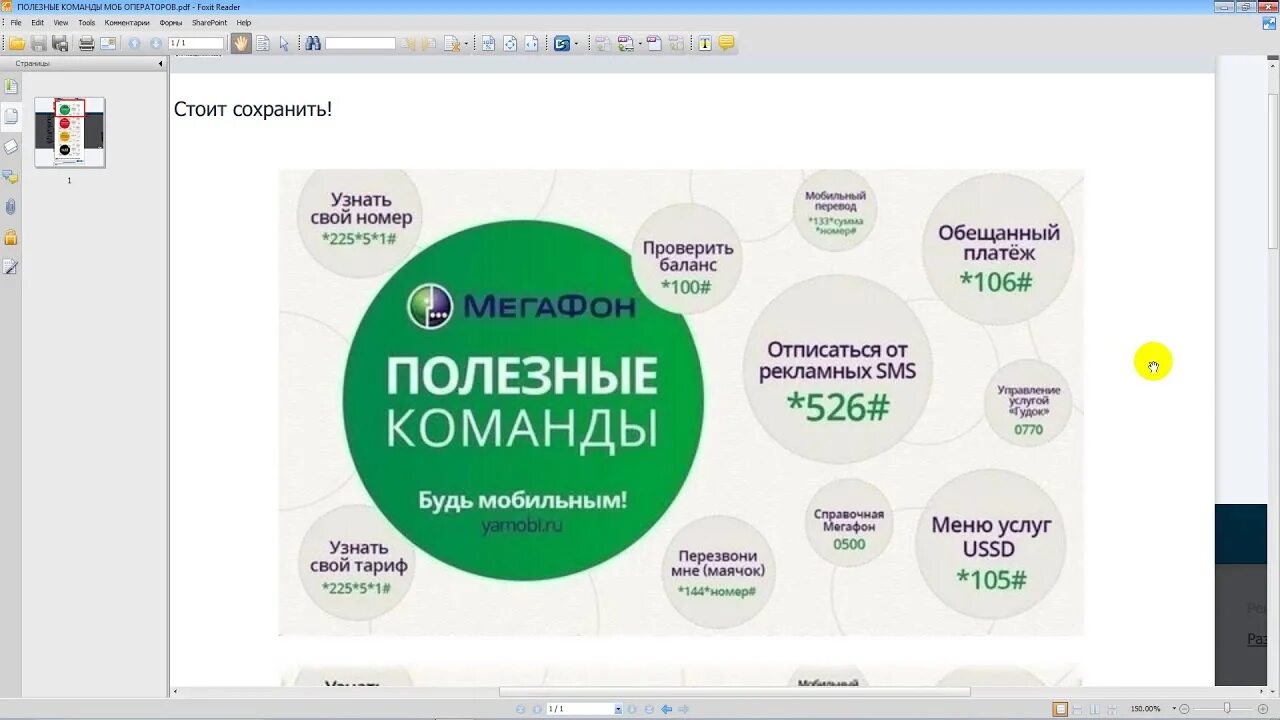Click the Email document icon
This screenshot has width=1280, height=720.
(108, 43)
